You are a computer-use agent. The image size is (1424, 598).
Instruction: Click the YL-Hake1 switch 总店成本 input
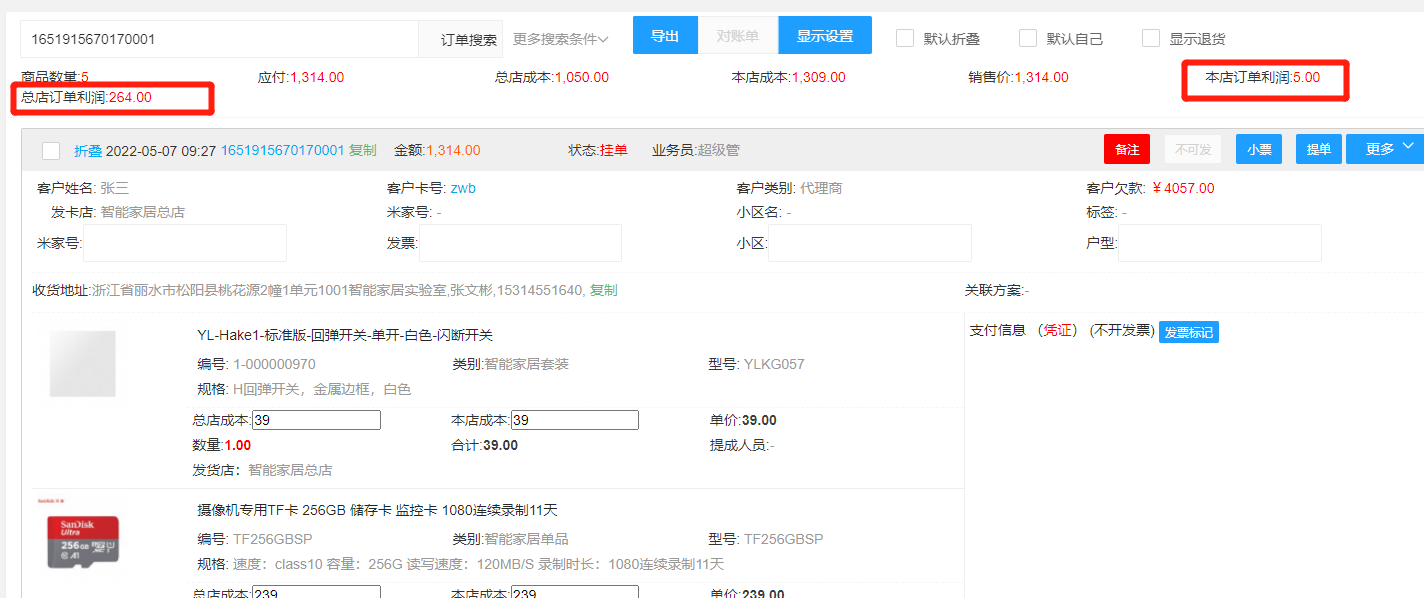[316, 420]
